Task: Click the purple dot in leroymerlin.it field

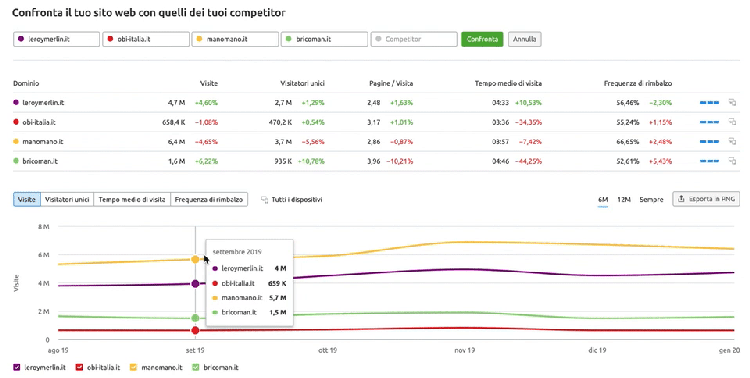Action: click(21, 39)
